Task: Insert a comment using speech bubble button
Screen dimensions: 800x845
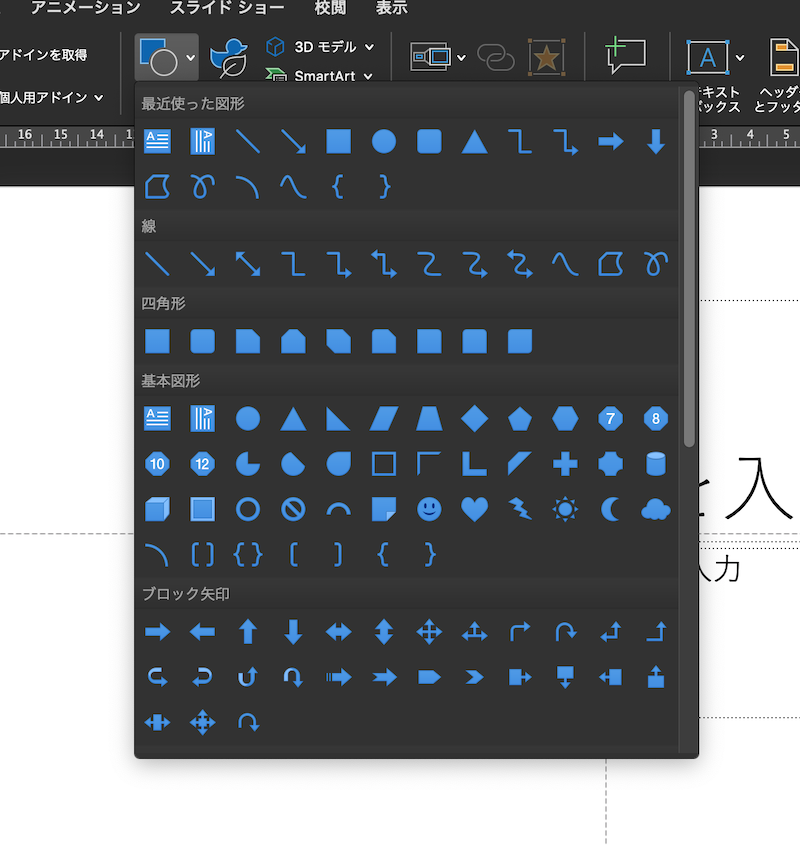Action: point(626,57)
